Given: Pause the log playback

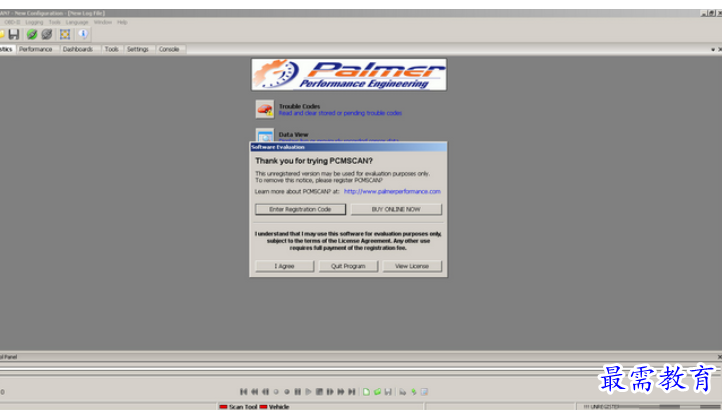Looking at the screenshot, I should point(297,392).
